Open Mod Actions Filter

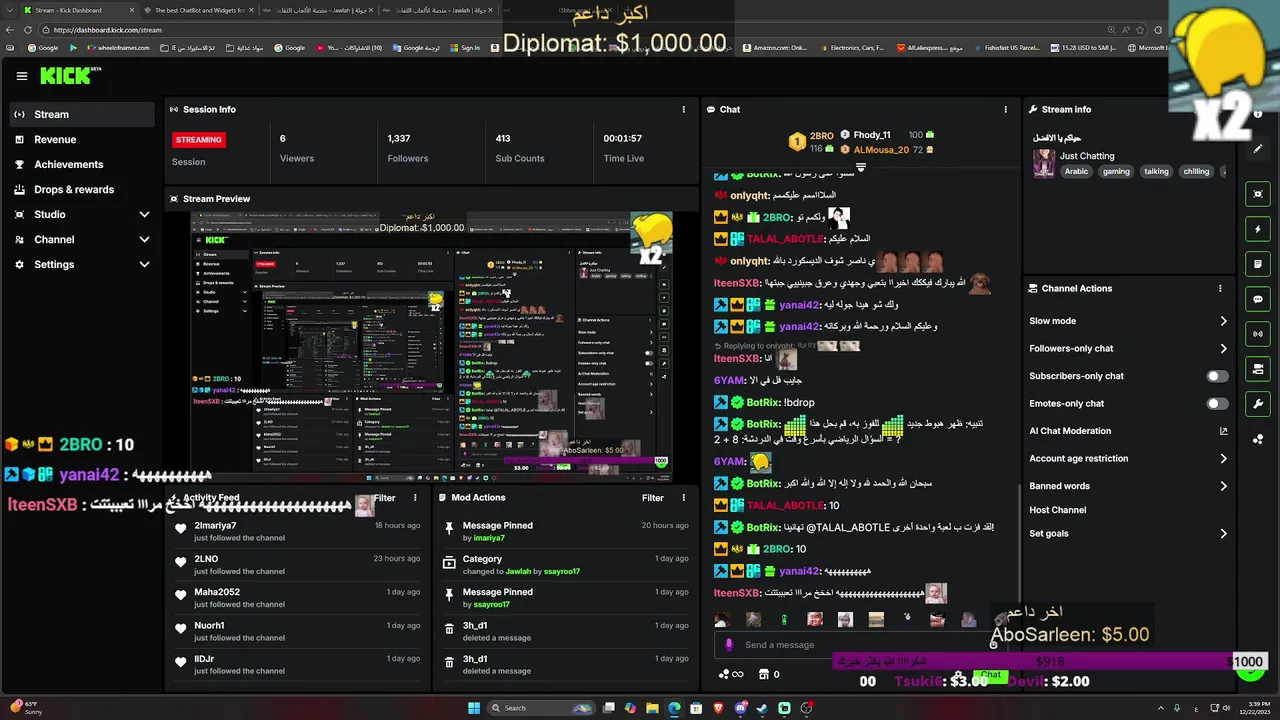pyautogui.click(x=653, y=497)
